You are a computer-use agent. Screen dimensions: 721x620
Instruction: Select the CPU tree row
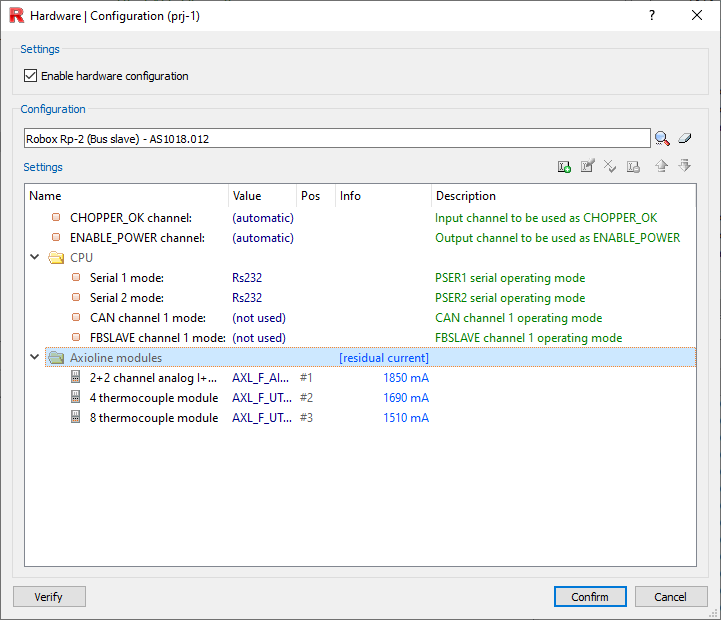click(360, 258)
